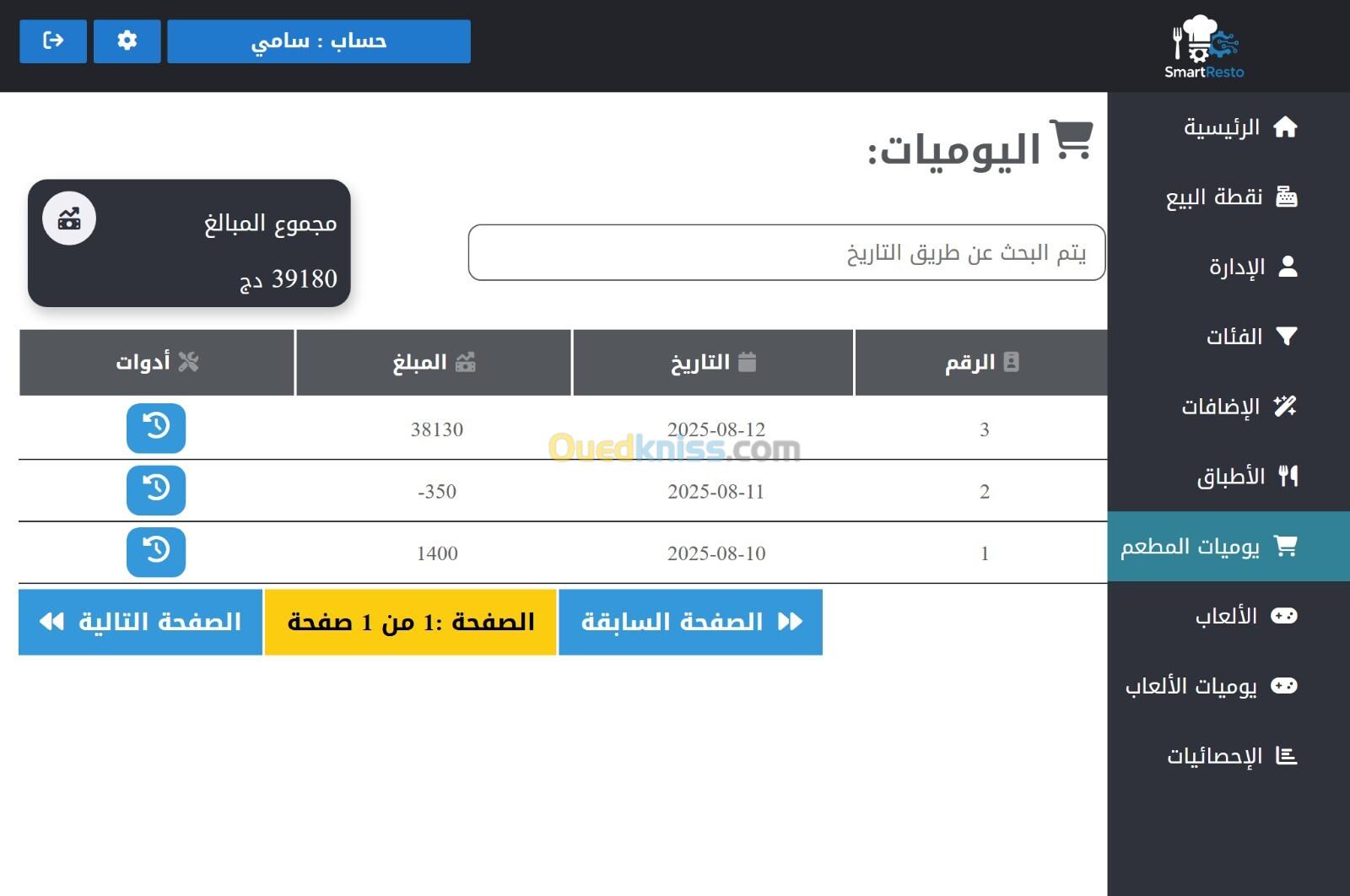Click the SmartResto logo
The image size is (1350, 896).
[x=1204, y=46]
